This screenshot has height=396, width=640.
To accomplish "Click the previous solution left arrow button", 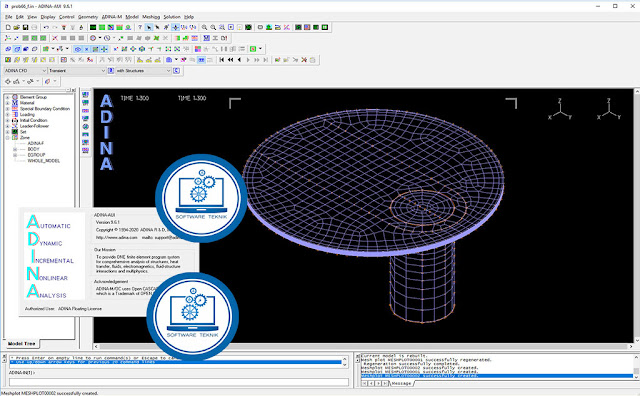I will pos(239,60).
